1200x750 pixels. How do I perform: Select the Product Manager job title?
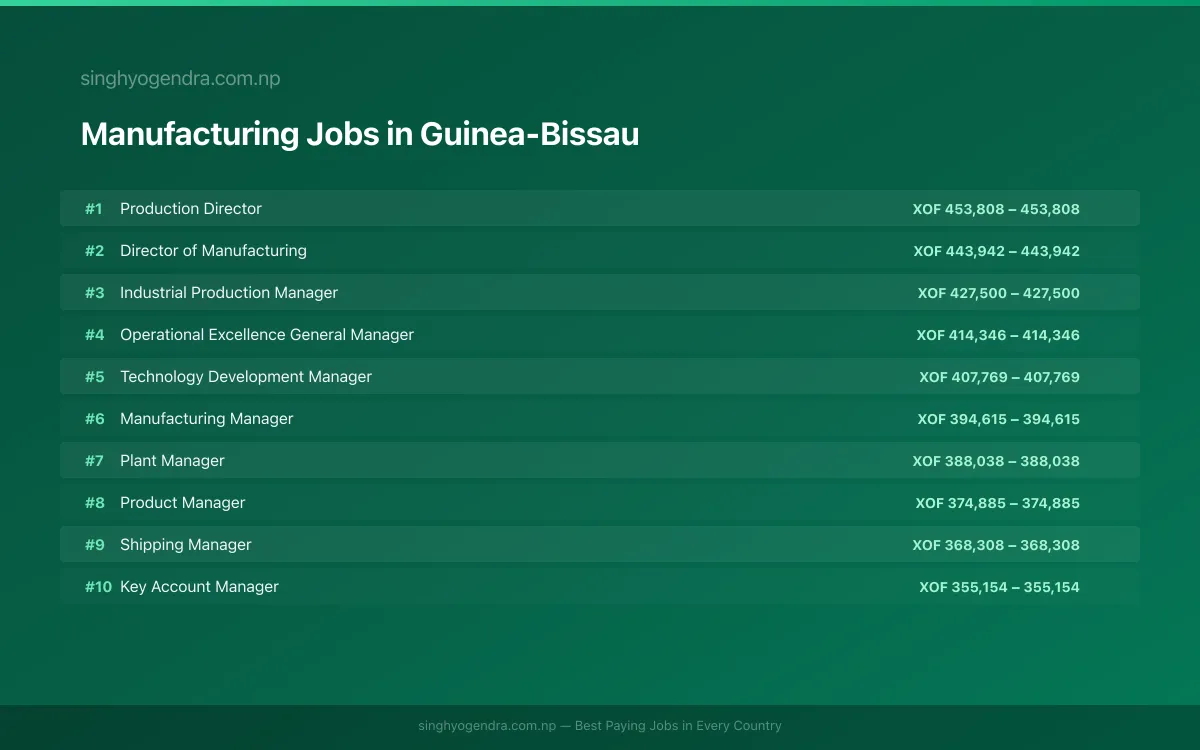[182, 502]
